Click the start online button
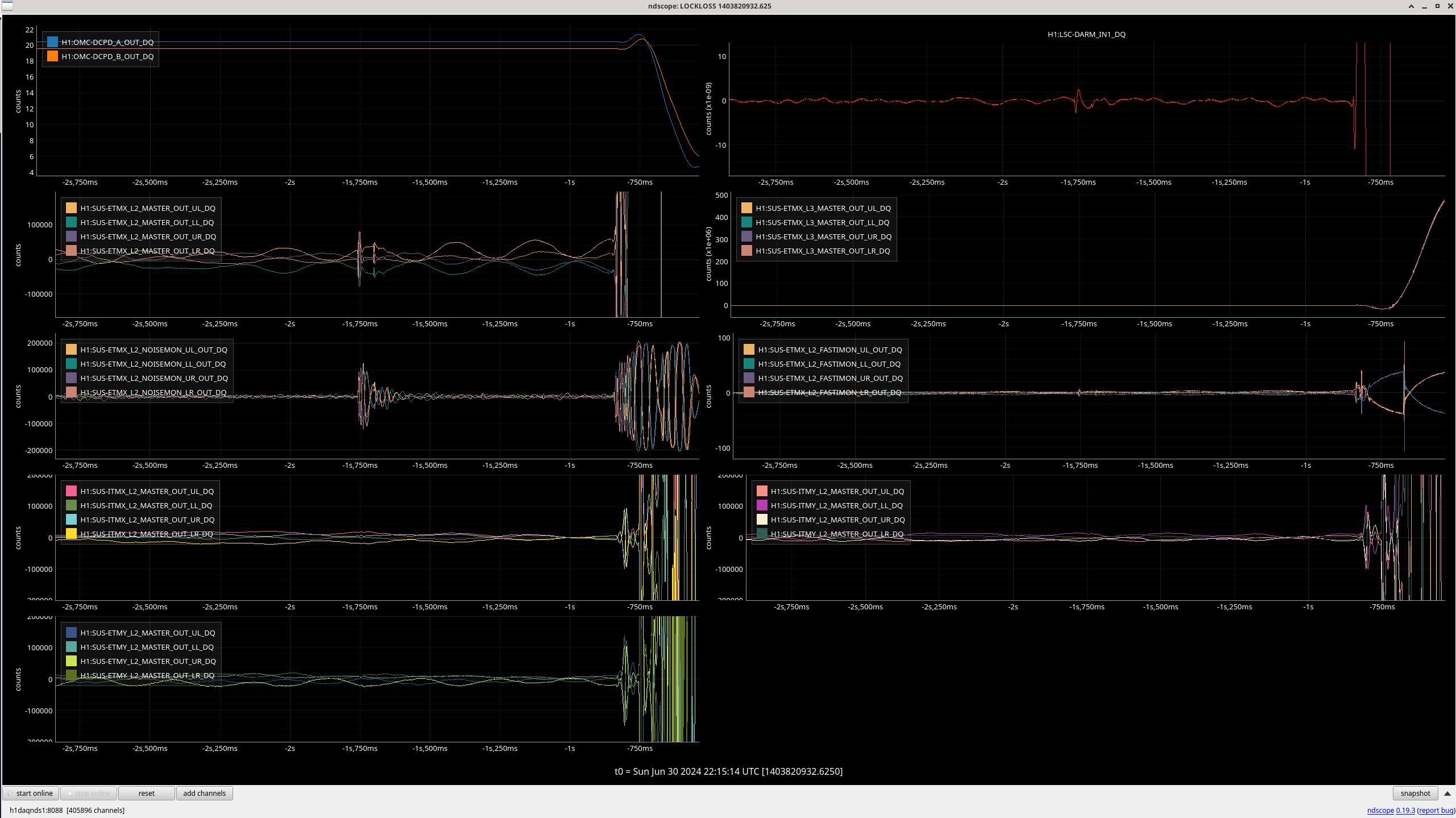Screen dimensions: 1456x818 pos(31,793)
